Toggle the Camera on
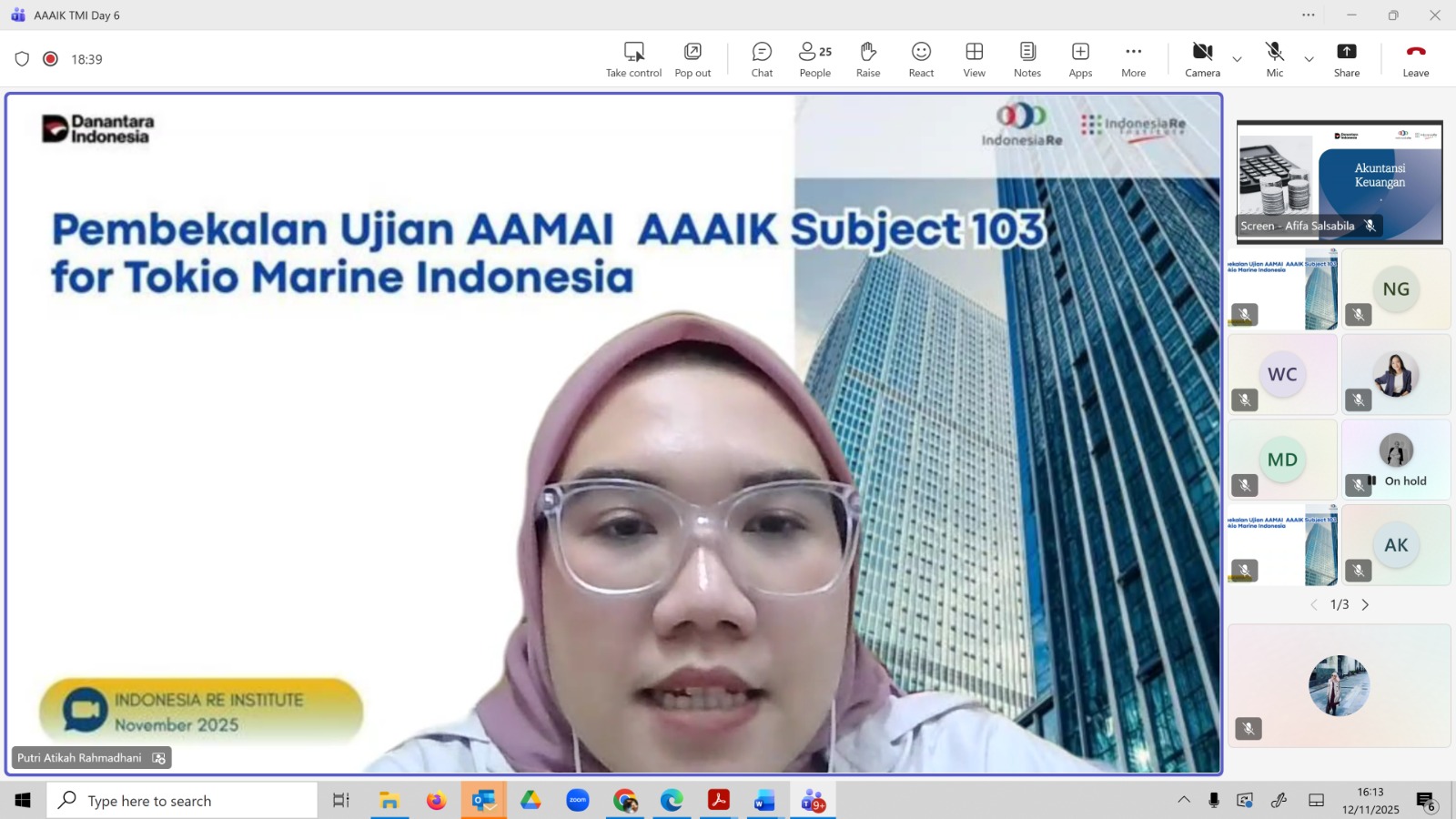 [x=1202, y=59]
